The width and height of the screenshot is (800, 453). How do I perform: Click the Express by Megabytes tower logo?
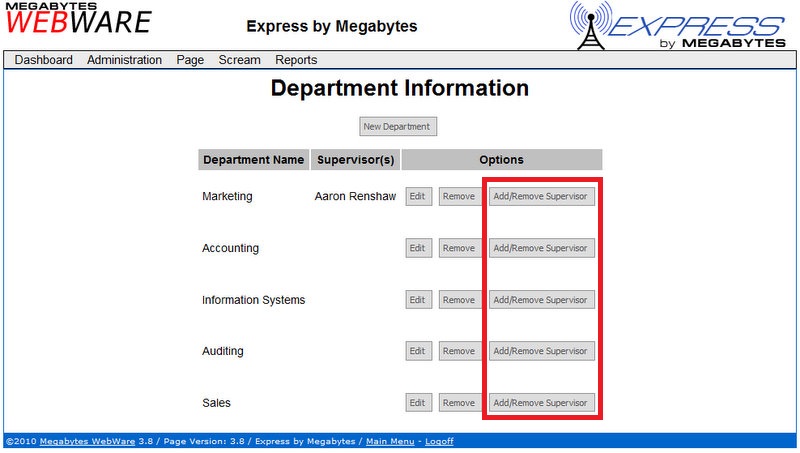point(676,26)
